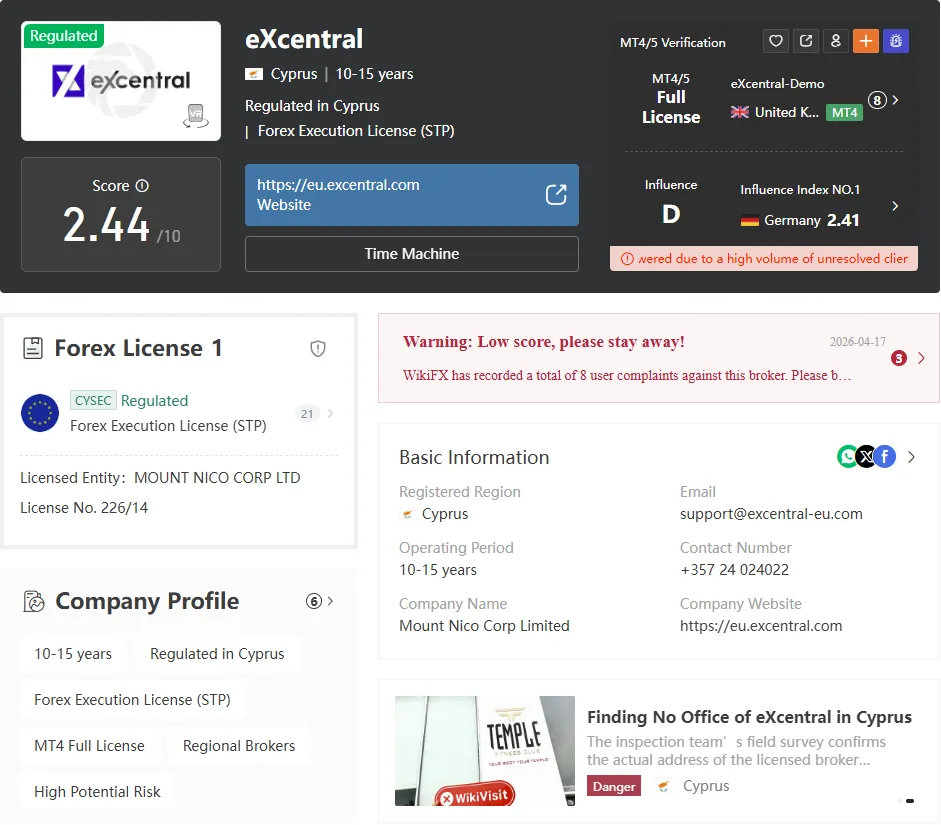Click the WhatsApp social icon
Image resolution: width=941 pixels, height=825 pixels.
[x=848, y=457]
